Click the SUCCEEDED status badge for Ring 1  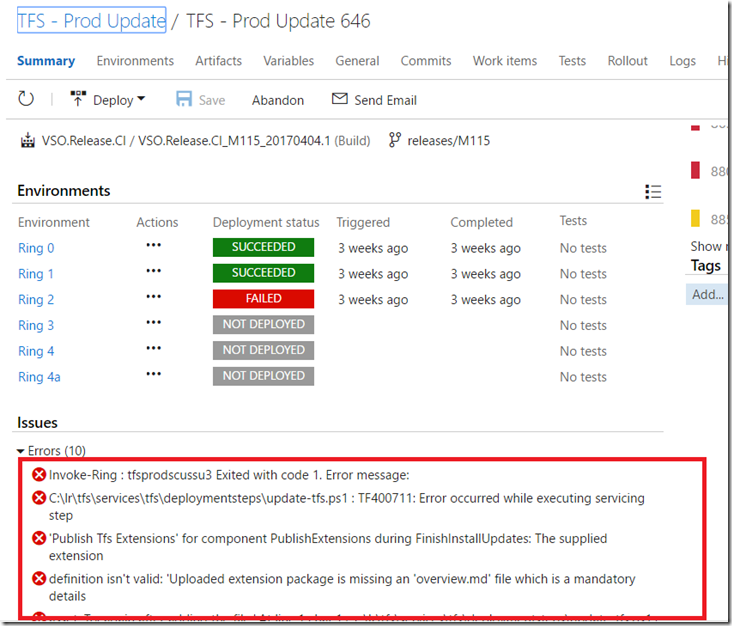pyautogui.click(x=263, y=273)
